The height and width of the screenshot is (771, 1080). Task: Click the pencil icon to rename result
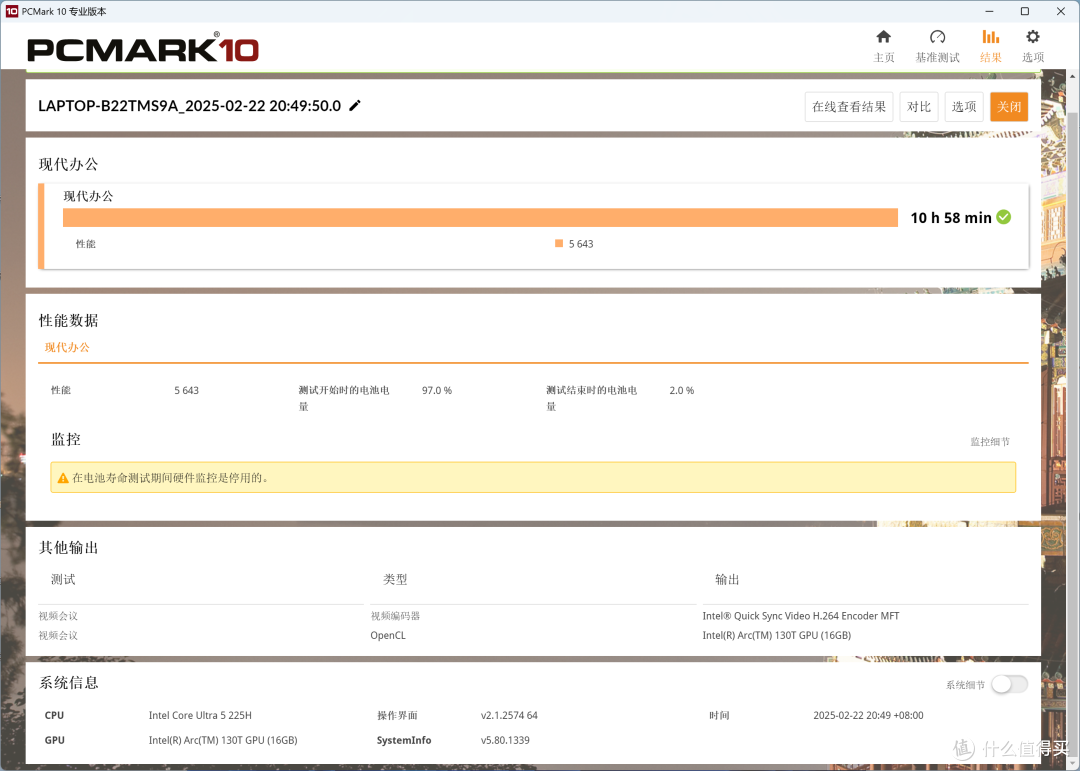pos(355,105)
